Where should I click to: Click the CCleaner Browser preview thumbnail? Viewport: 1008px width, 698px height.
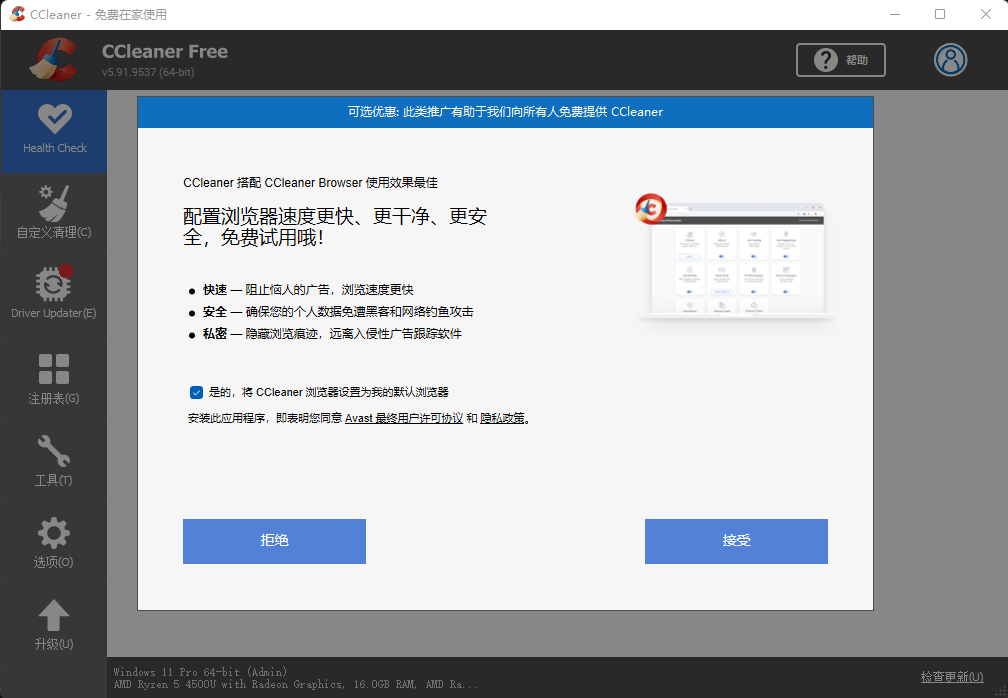point(736,257)
